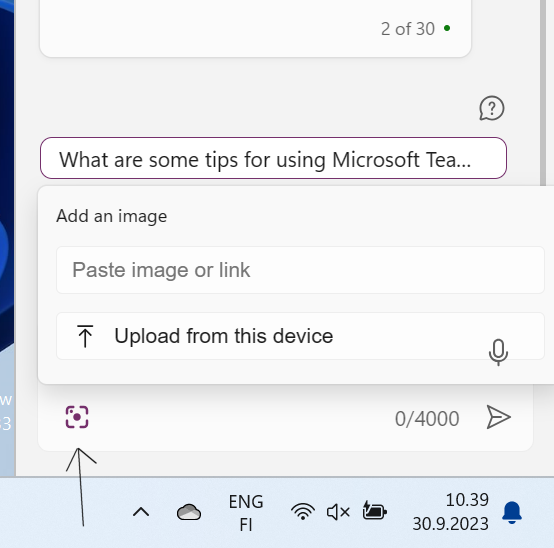Open battery status icon in taskbar
Screen dimensions: 554x548
(375, 511)
